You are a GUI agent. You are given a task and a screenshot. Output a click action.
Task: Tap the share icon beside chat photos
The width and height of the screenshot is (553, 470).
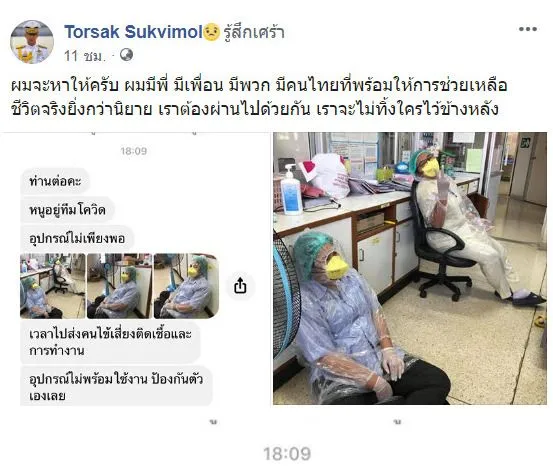240,286
